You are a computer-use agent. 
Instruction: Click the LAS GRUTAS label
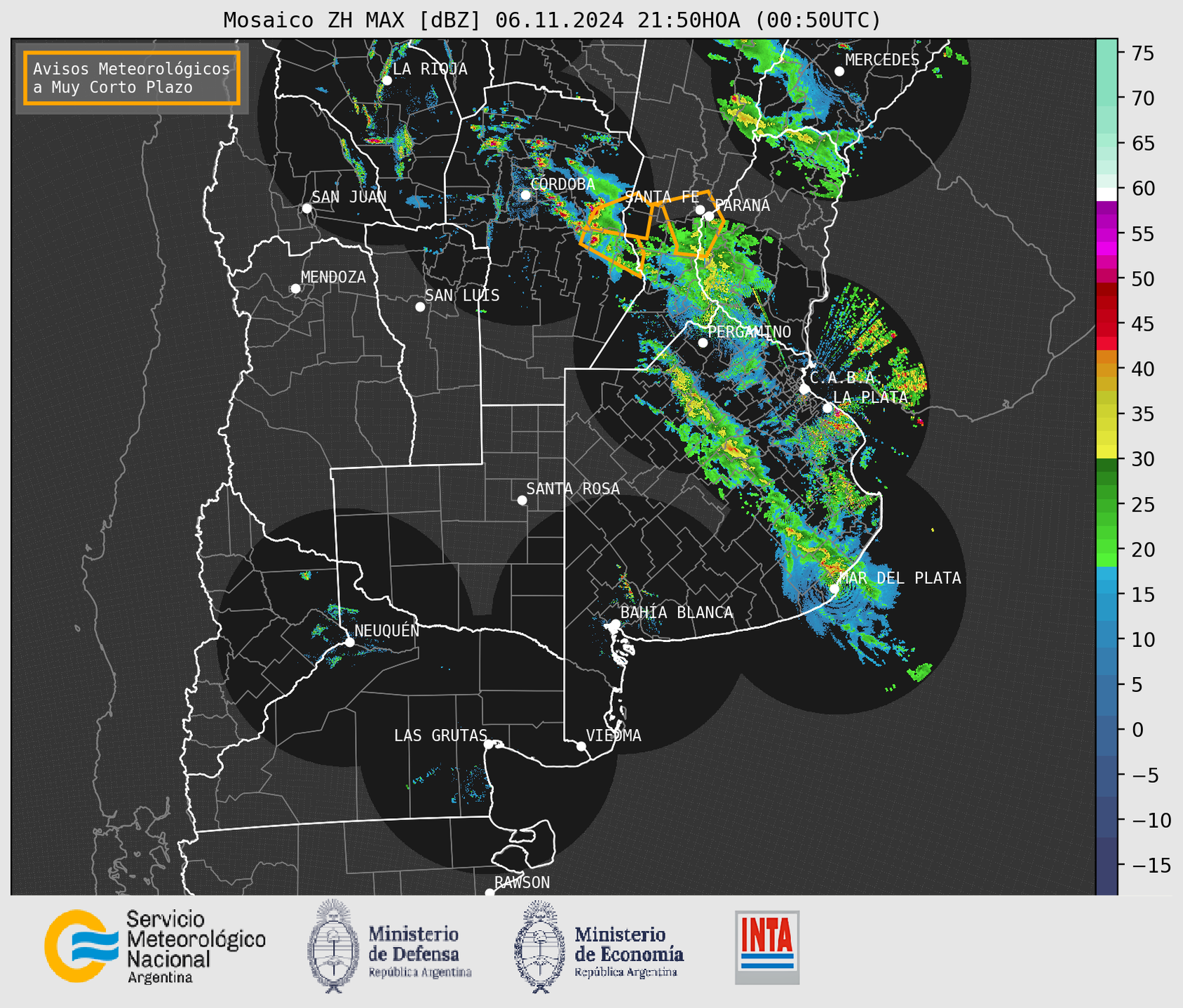440,735
